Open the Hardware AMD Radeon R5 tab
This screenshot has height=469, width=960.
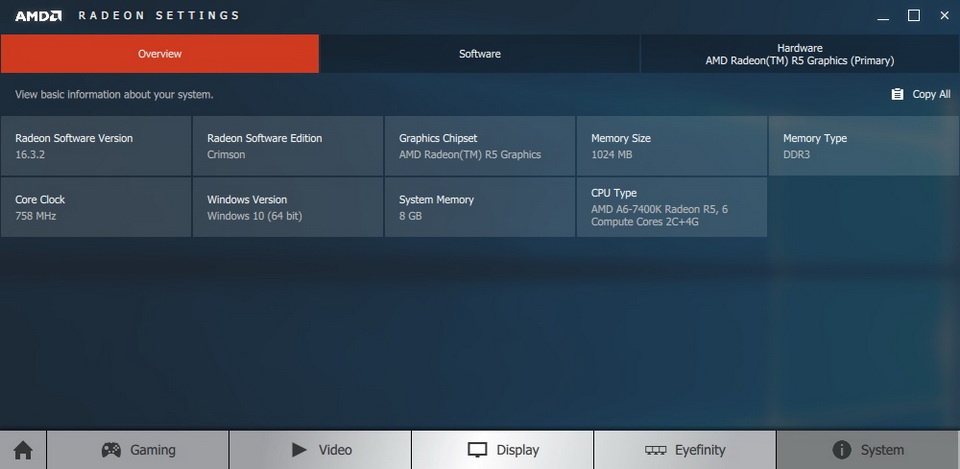[x=800, y=54]
